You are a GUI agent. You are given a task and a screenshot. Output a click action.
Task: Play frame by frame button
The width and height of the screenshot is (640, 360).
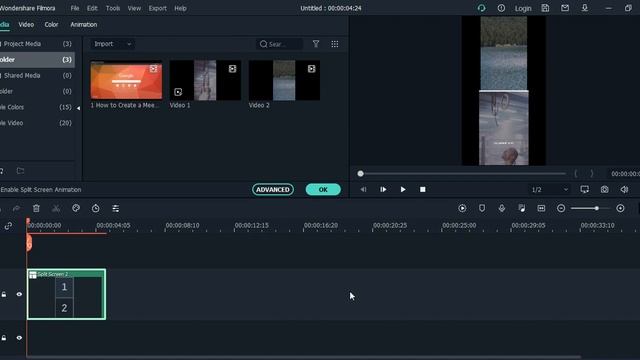click(383, 189)
